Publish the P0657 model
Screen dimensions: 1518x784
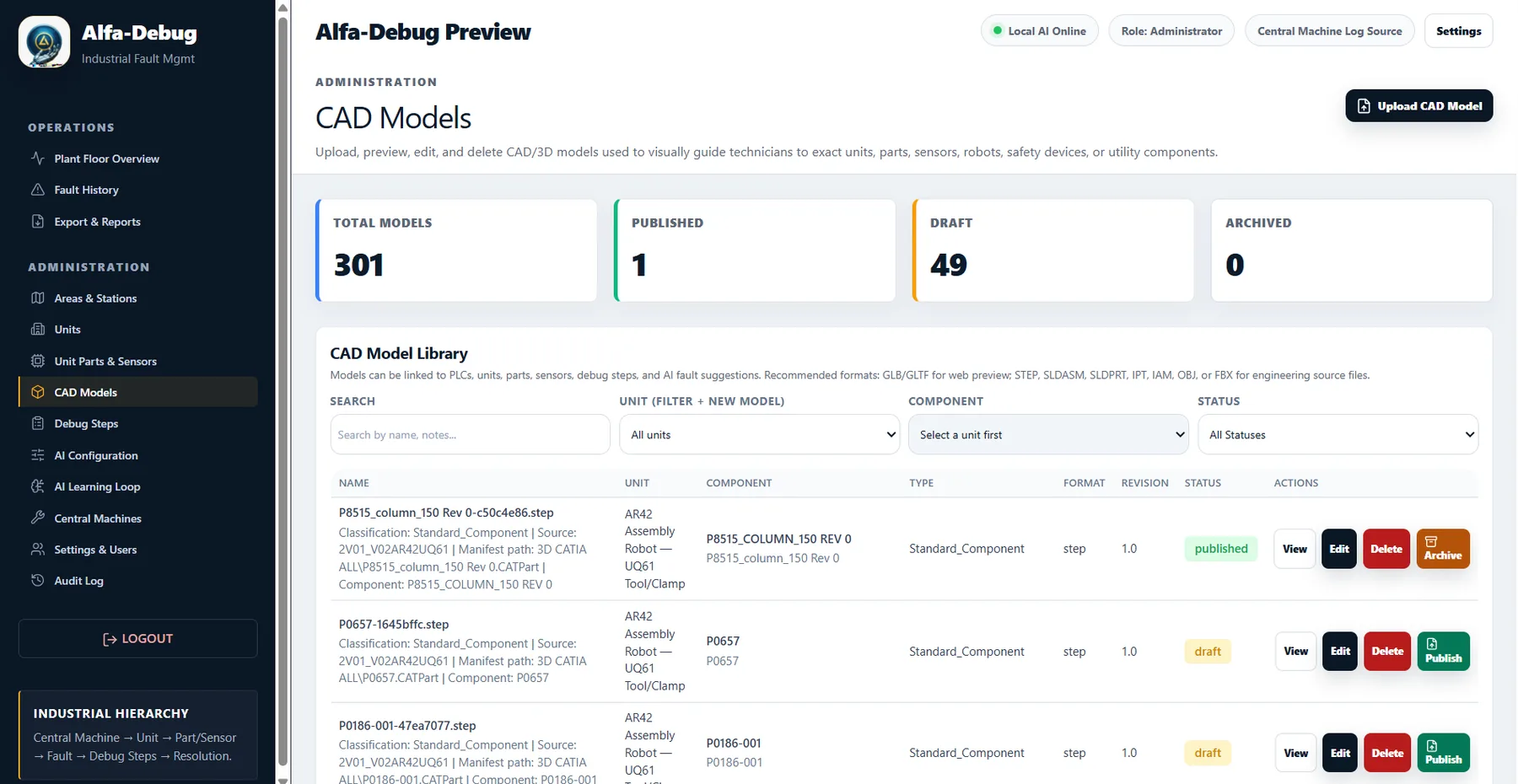[1443, 652]
